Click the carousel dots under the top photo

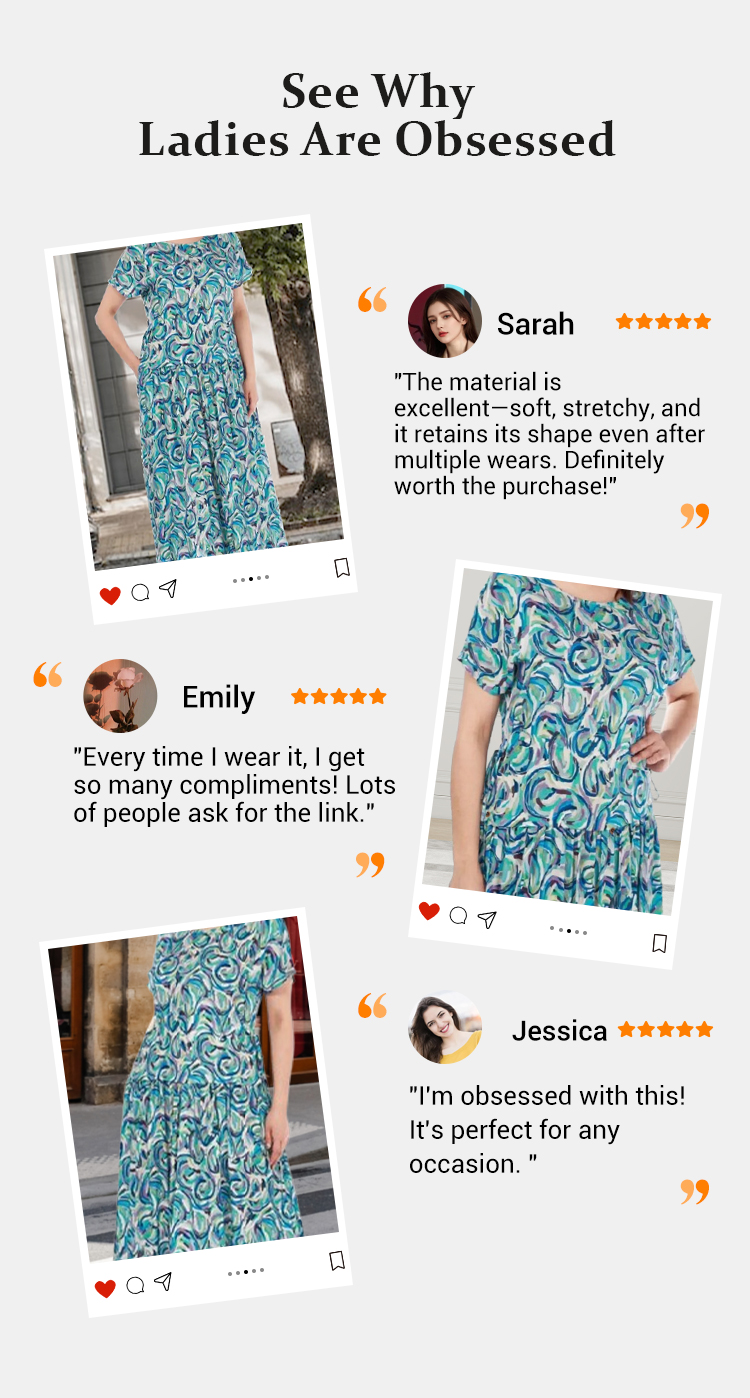[251, 578]
